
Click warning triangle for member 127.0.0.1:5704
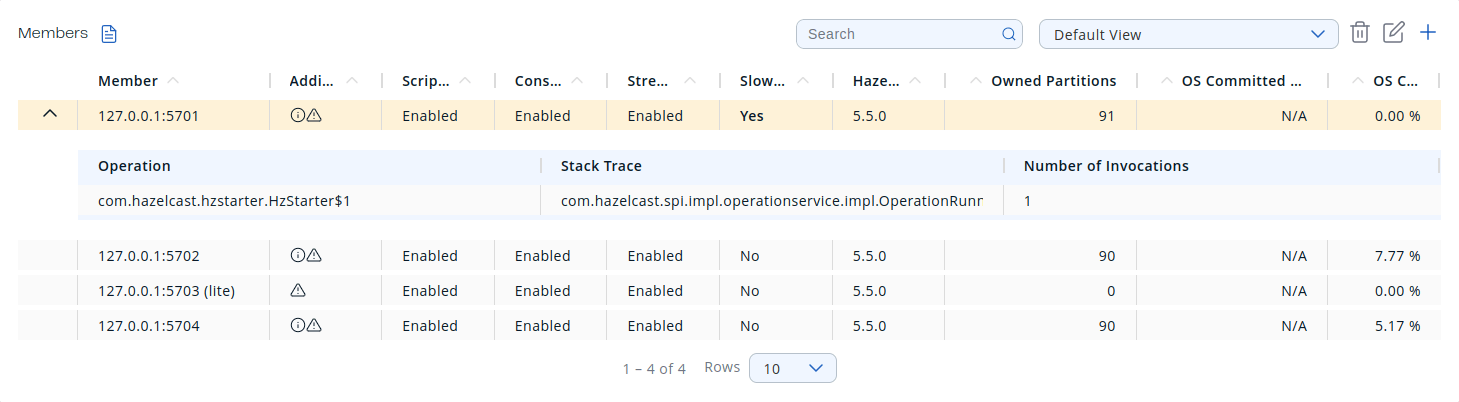314,326
